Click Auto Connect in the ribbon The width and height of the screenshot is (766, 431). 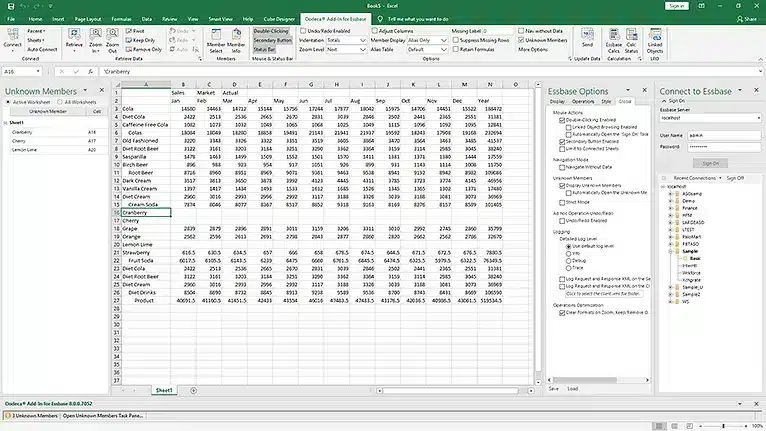[x=42, y=49]
